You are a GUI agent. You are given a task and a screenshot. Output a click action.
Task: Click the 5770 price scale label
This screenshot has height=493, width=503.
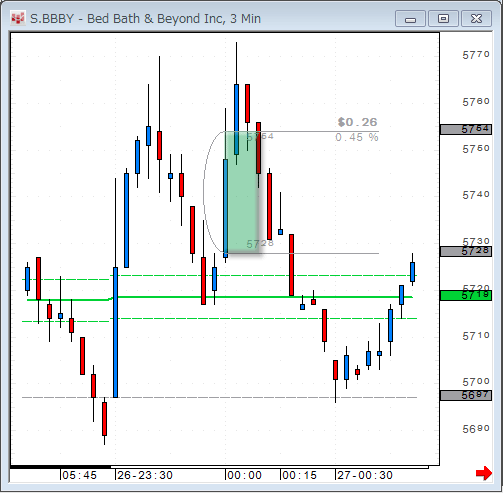(x=476, y=55)
